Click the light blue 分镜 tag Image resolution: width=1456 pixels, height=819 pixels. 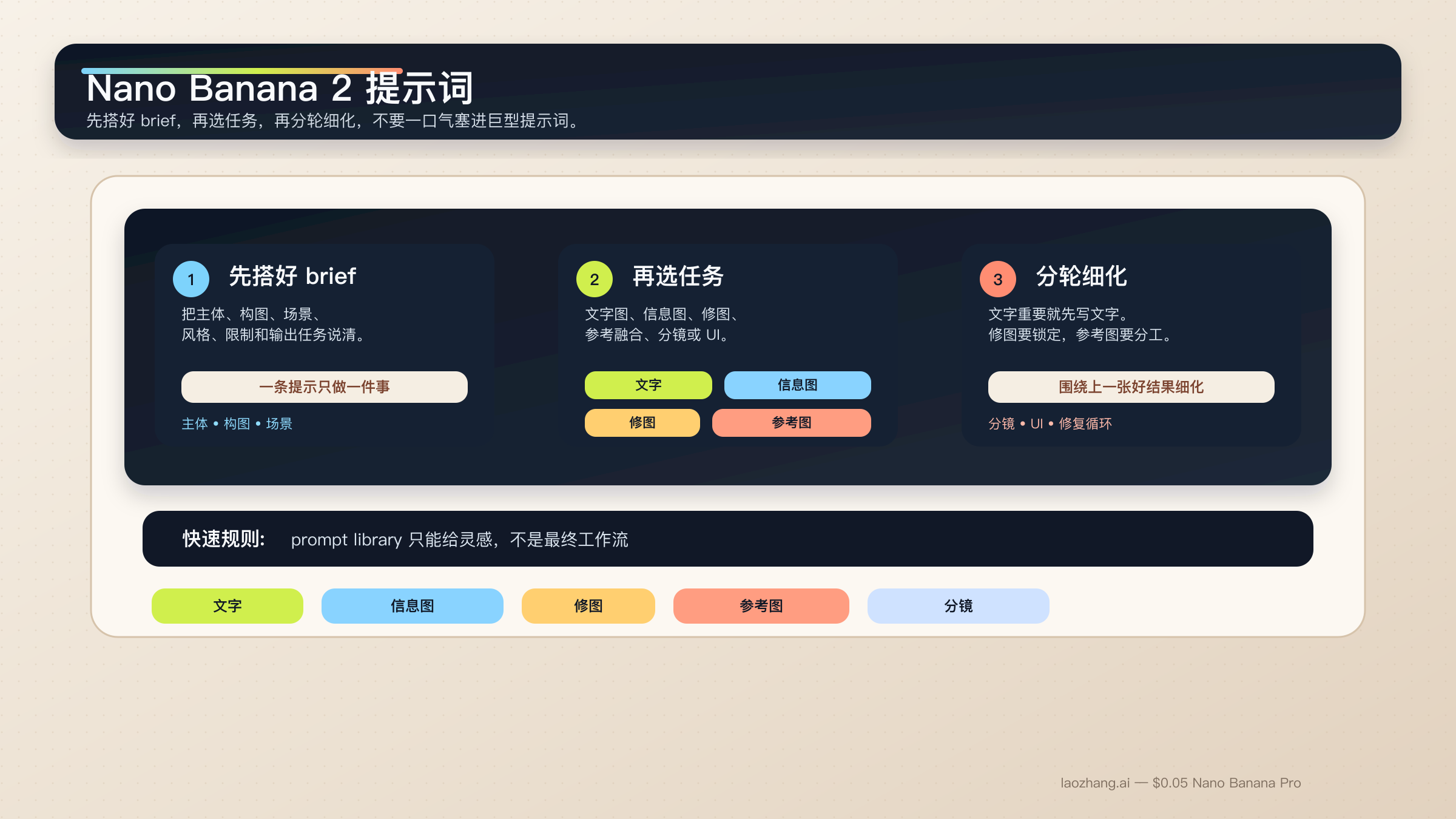(959, 606)
